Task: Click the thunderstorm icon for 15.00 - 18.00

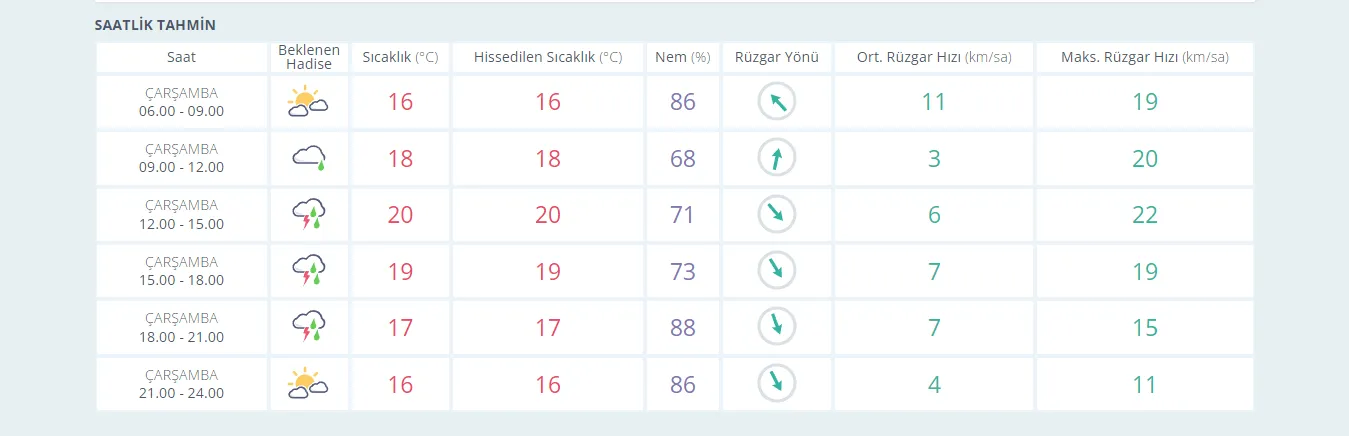Action: click(309, 271)
